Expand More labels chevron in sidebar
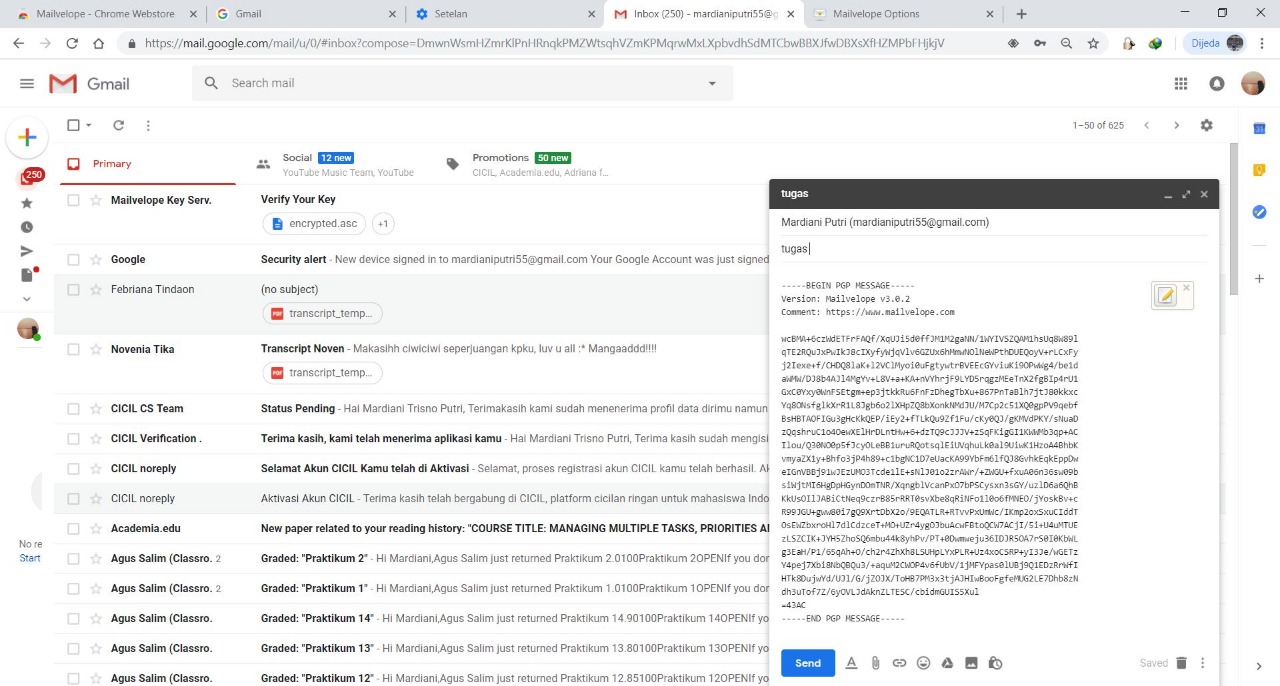The height and width of the screenshot is (686, 1280). coord(27,299)
